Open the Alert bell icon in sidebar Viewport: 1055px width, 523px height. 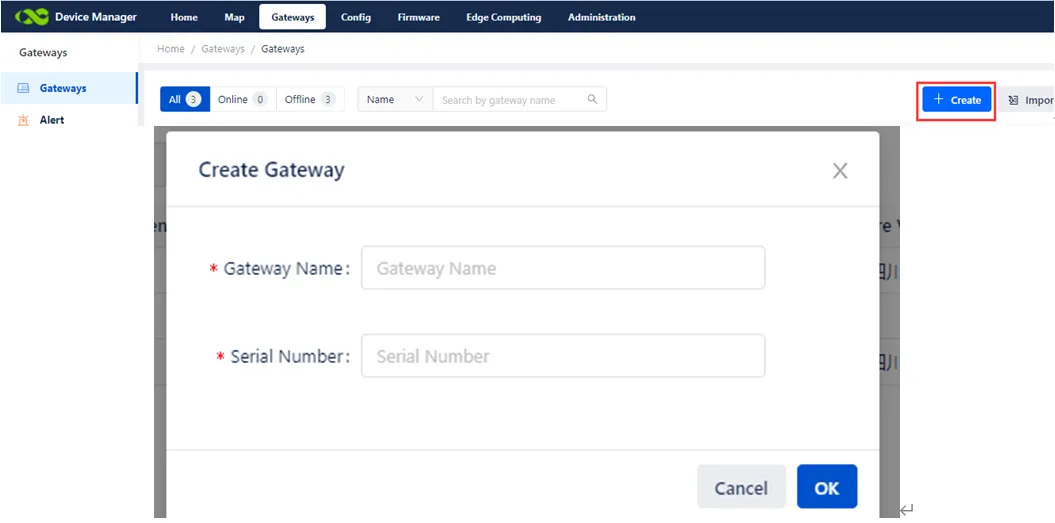24,120
